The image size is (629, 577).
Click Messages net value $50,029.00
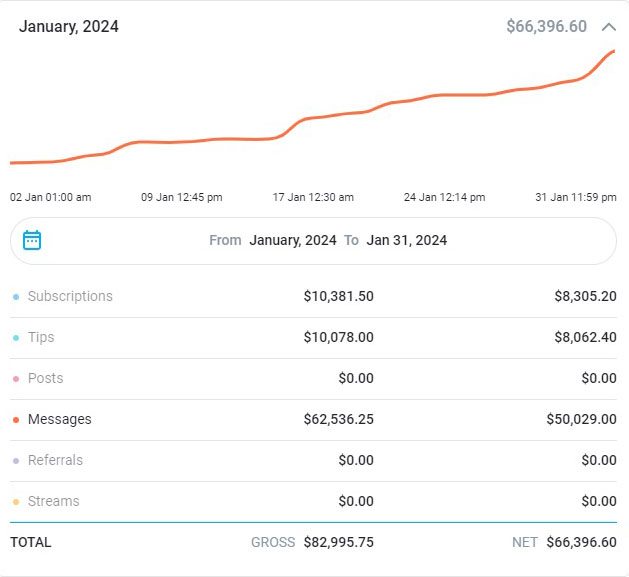(x=581, y=419)
